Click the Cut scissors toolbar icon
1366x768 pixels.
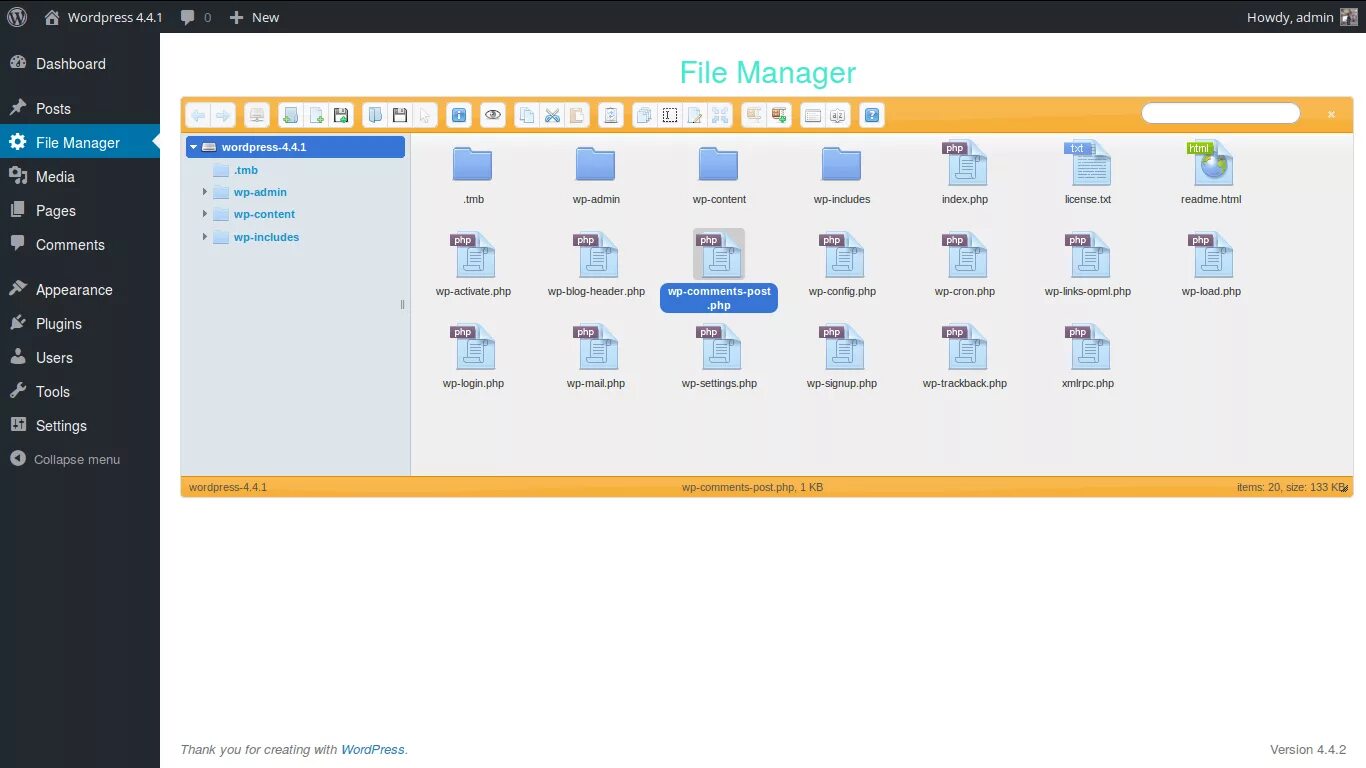[x=552, y=115]
